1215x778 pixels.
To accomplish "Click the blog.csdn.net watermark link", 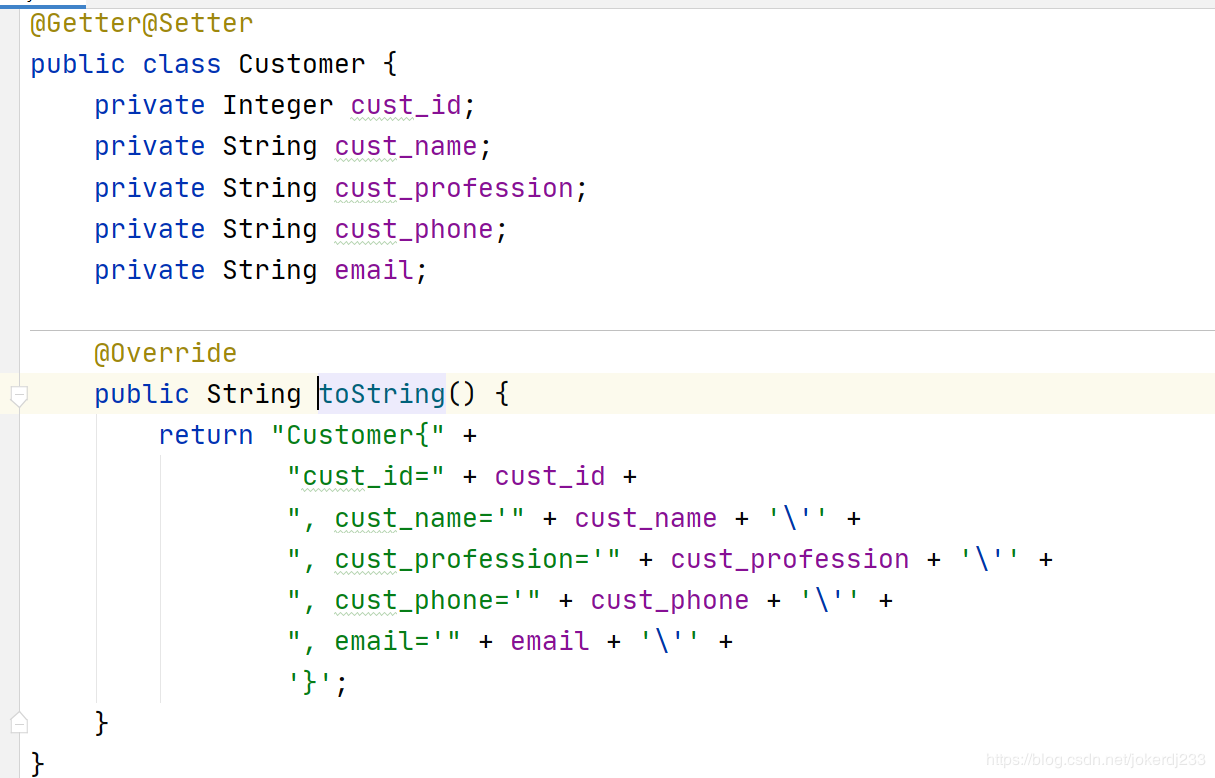I will pos(1094,761).
